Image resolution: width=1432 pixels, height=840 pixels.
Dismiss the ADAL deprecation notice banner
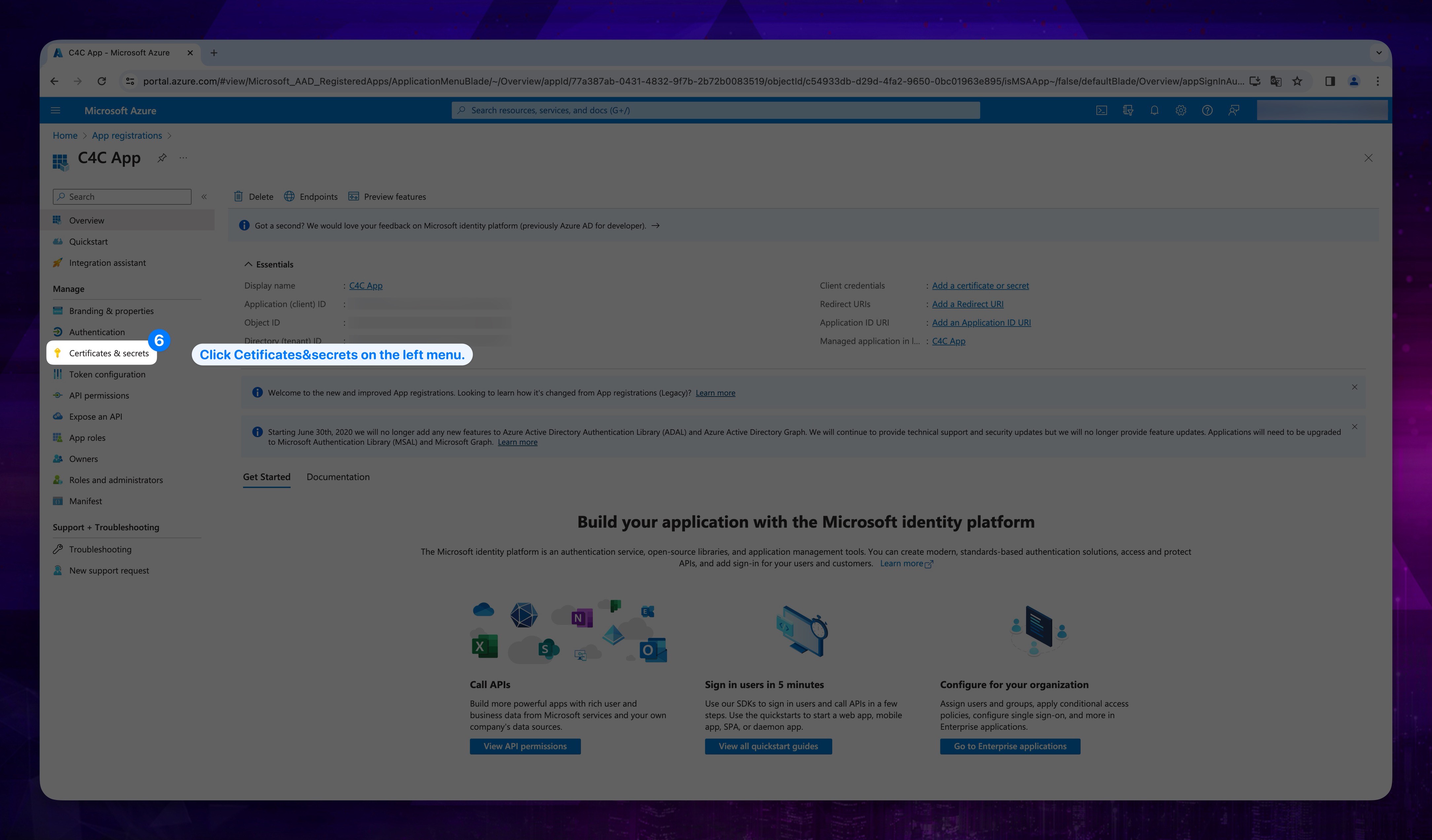1355,427
